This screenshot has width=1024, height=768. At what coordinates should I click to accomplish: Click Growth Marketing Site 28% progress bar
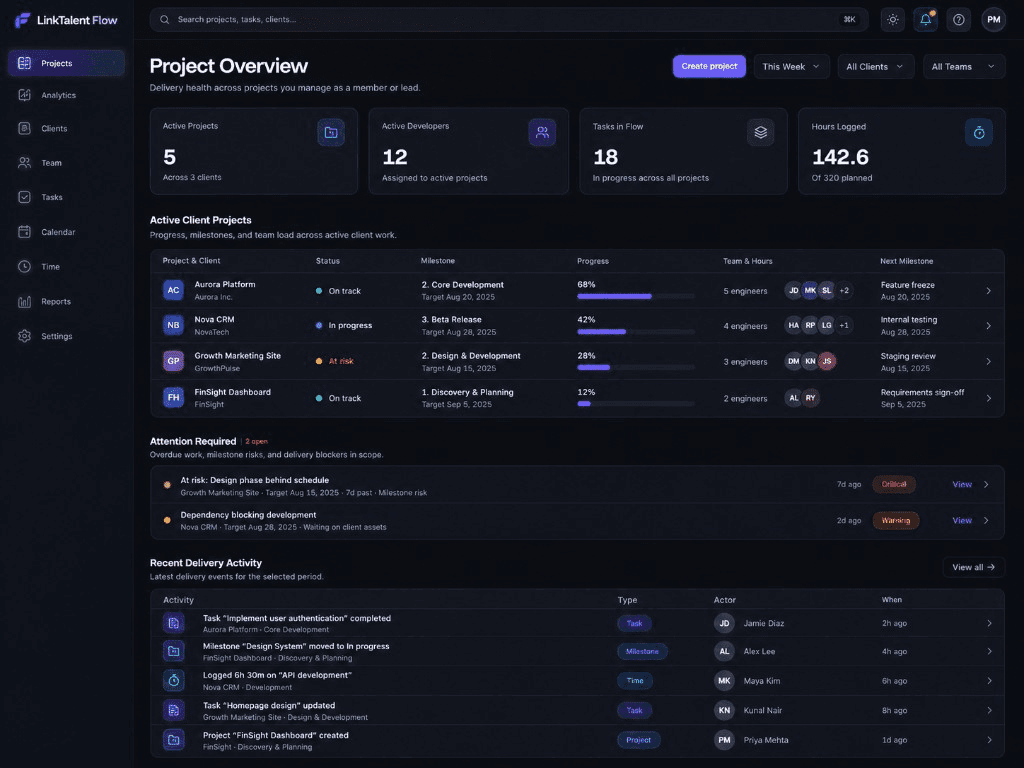tap(635, 368)
